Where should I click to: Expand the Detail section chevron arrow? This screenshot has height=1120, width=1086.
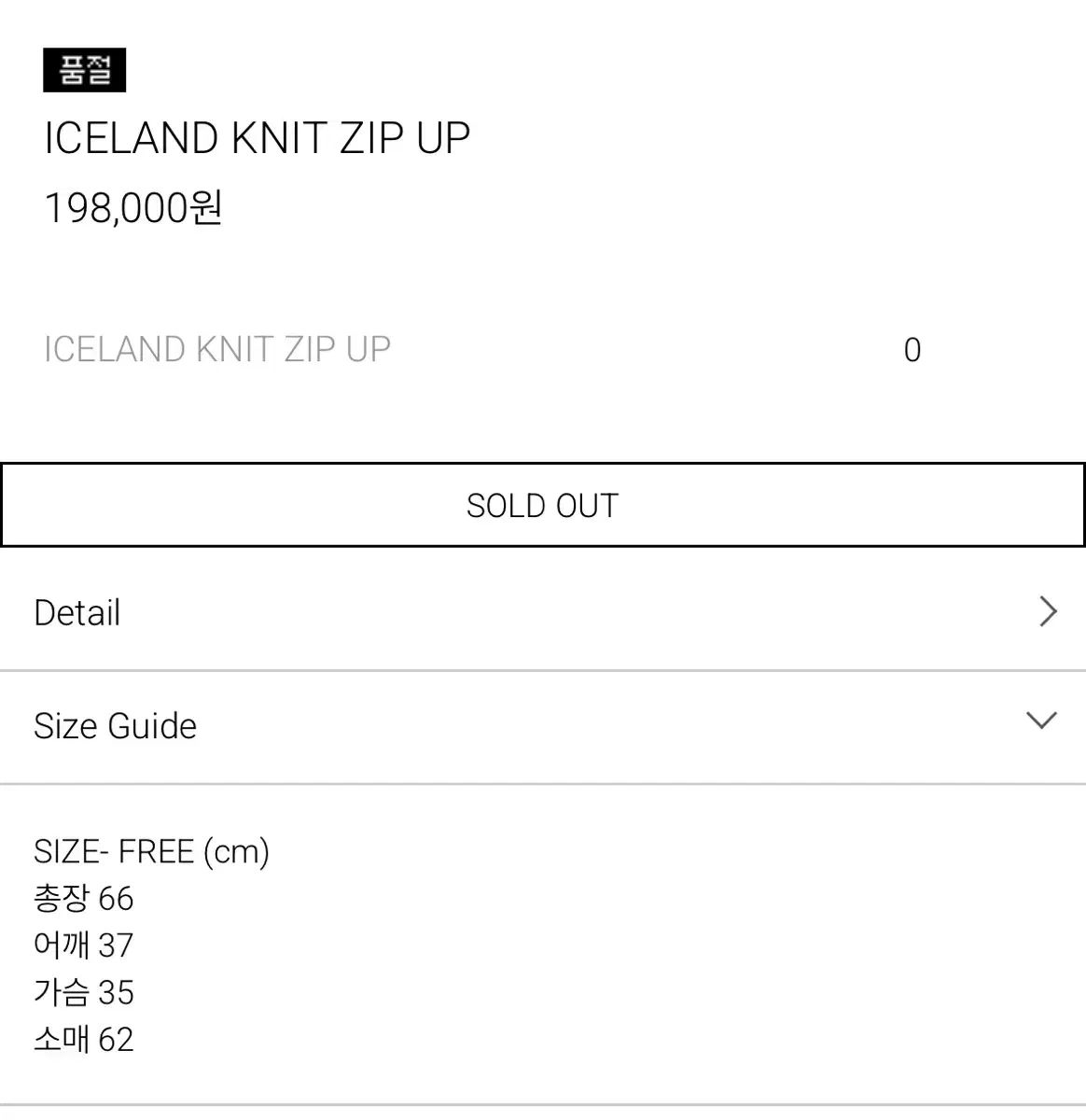click(x=1048, y=612)
